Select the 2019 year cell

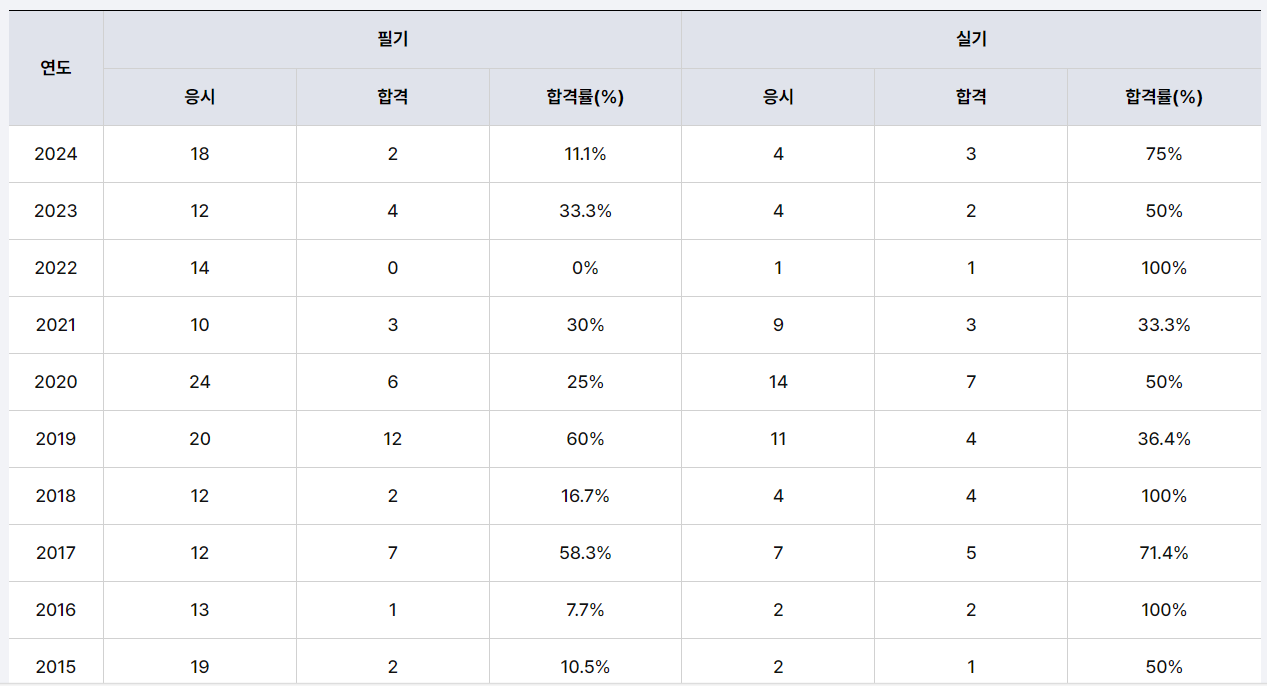pos(56,439)
